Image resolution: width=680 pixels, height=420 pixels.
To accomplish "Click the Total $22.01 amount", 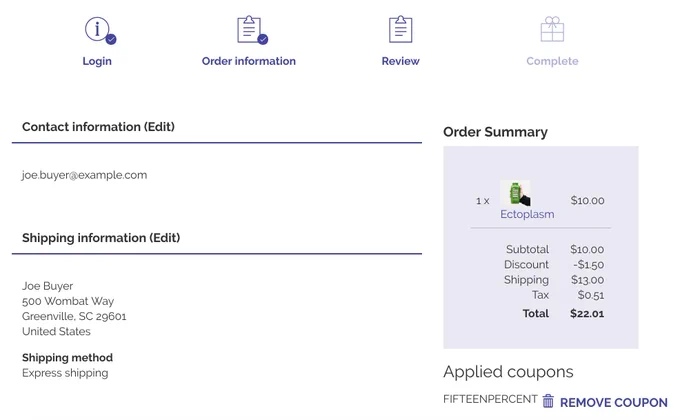I will 587,314.
